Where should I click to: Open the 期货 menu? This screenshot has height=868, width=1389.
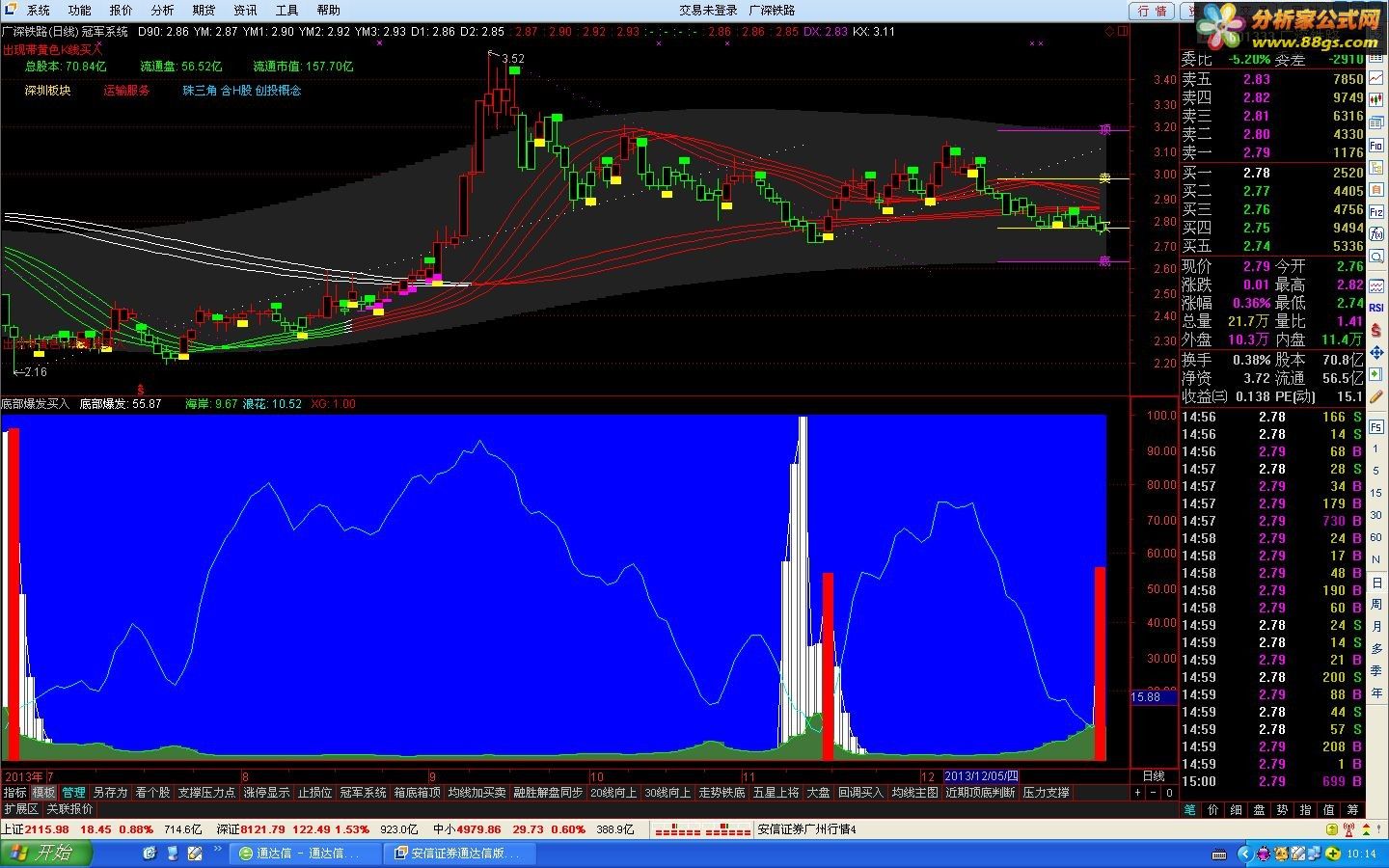[204, 10]
